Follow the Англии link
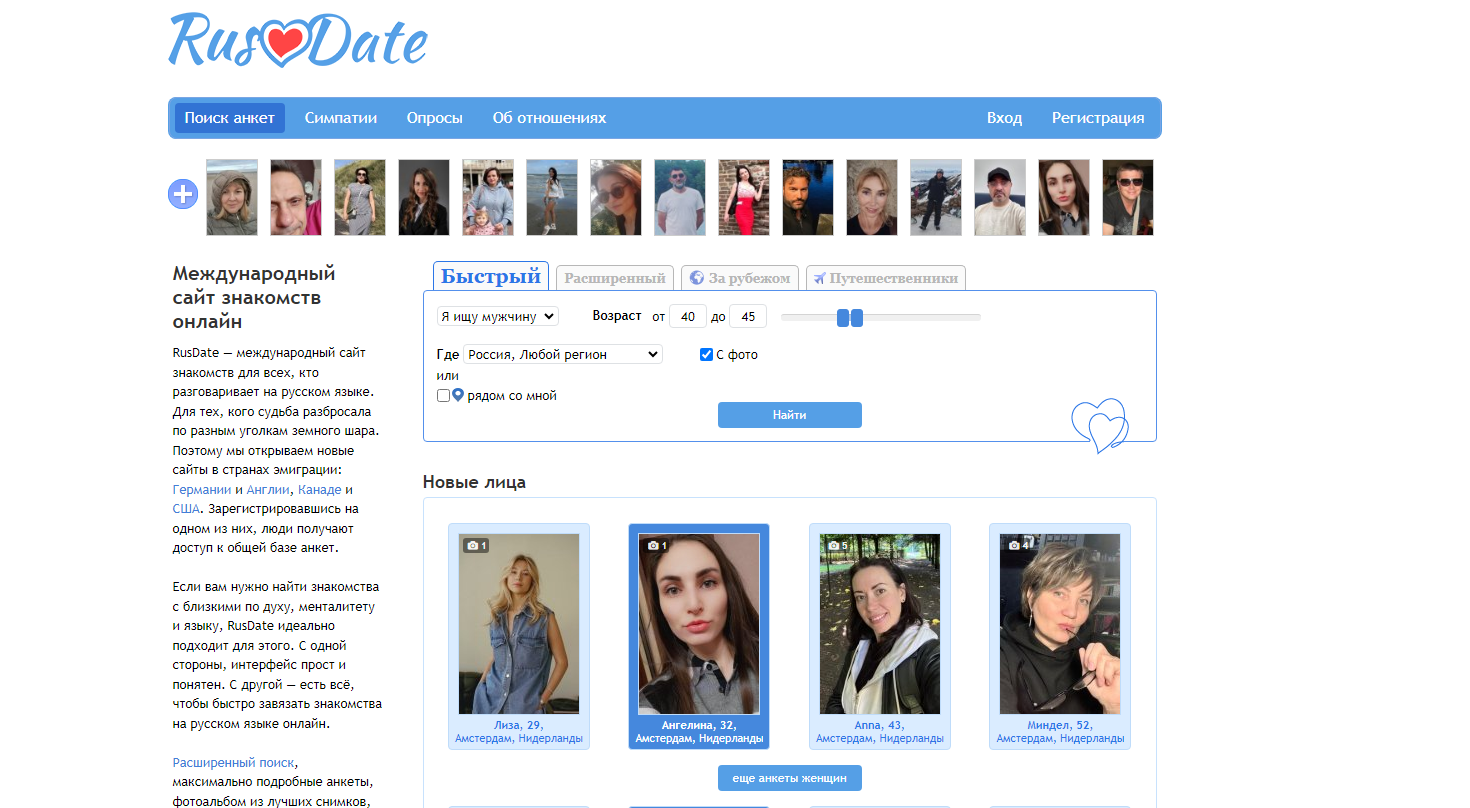 [x=268, y=490]
